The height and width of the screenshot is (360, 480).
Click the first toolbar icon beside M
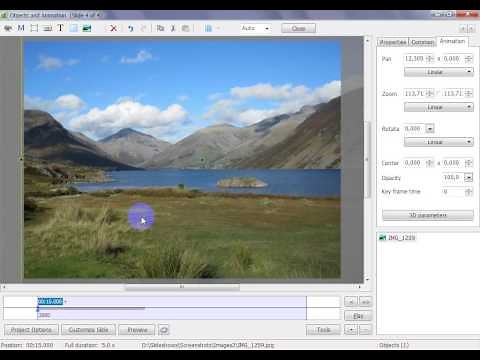coord(8,28)
